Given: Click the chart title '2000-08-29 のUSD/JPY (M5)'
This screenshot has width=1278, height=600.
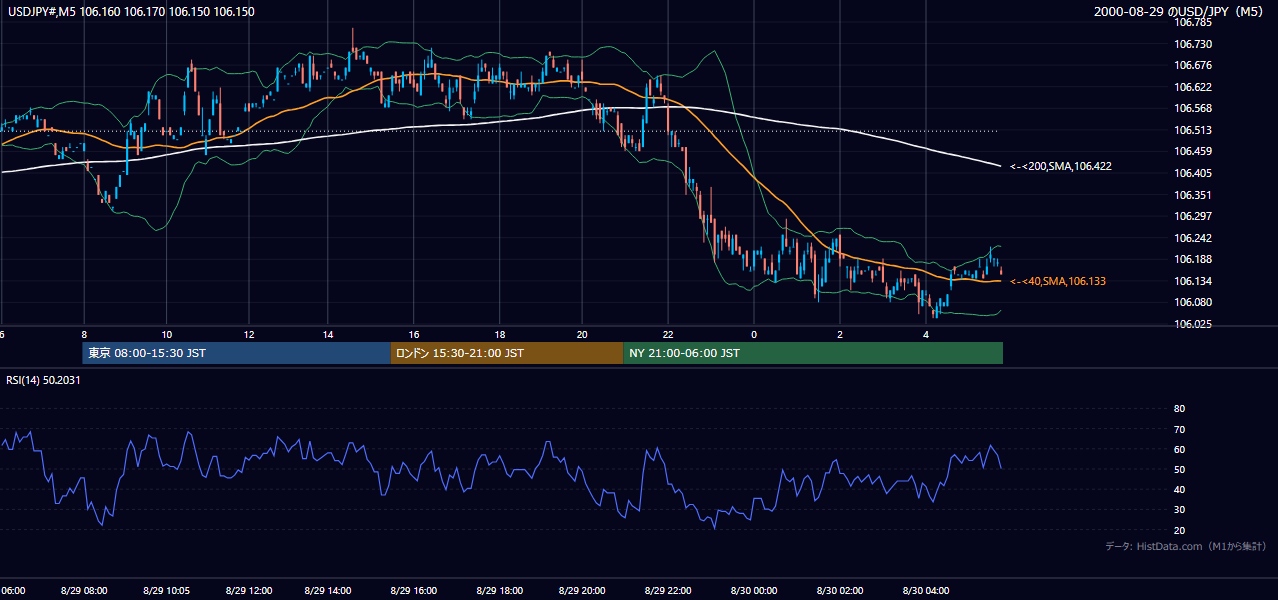Looking at the screenshot, I should point(1180,11).
